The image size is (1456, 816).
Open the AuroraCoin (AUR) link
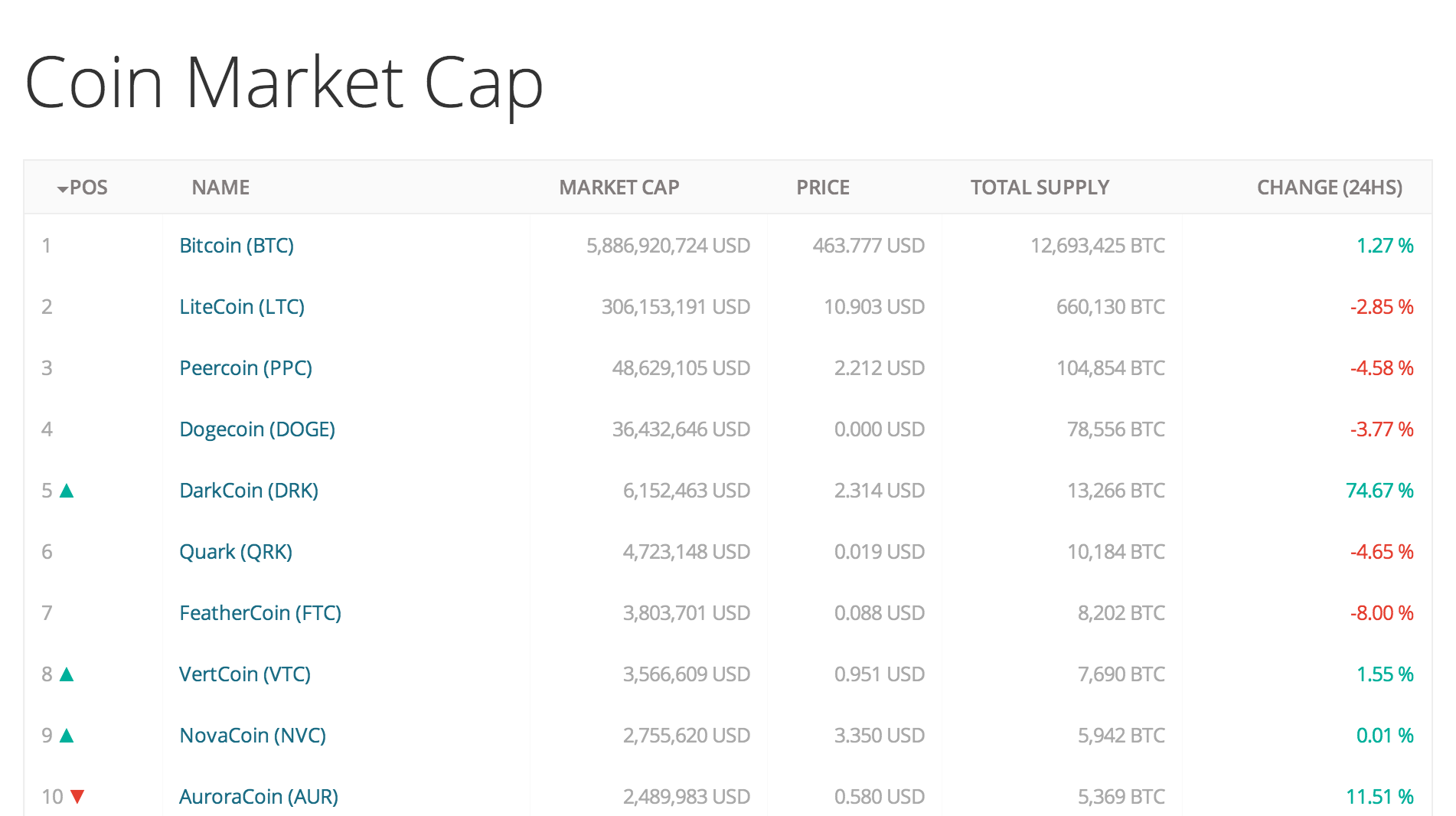click(259, 797)
